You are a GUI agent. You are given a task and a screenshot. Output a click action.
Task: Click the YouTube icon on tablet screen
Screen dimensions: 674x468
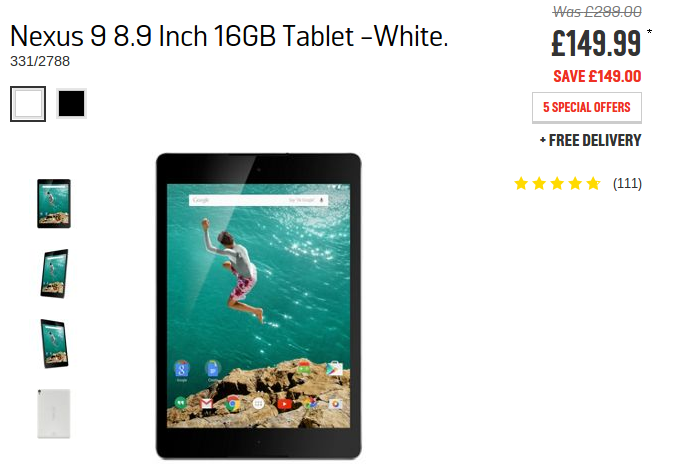pos(284,404)
